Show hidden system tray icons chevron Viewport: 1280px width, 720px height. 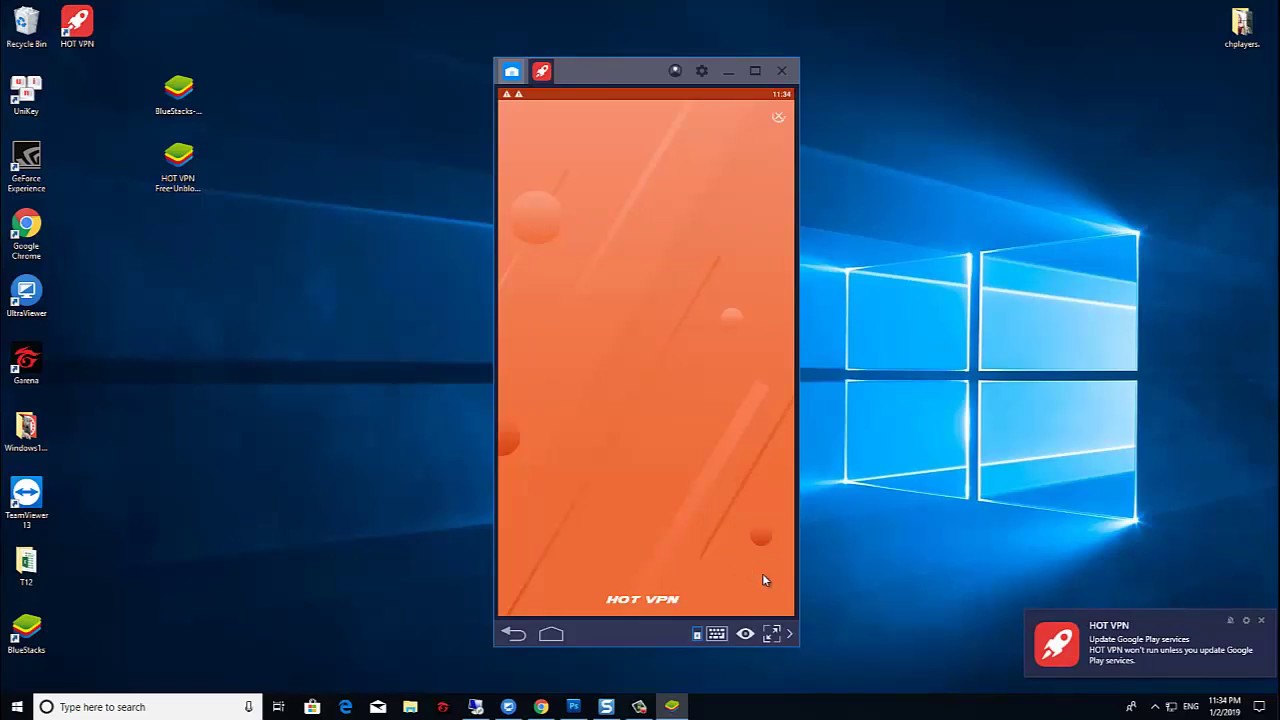coord(1155,707)
